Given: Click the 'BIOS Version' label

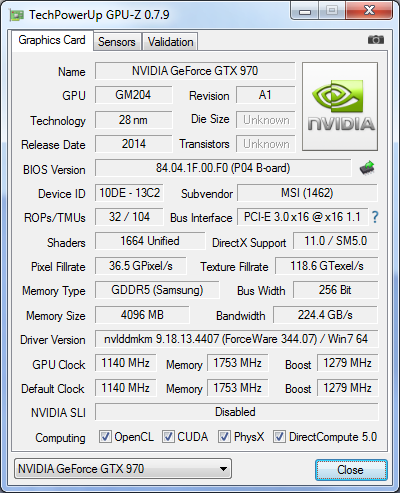Looking at the screenshot, I should tap(54, 170).
